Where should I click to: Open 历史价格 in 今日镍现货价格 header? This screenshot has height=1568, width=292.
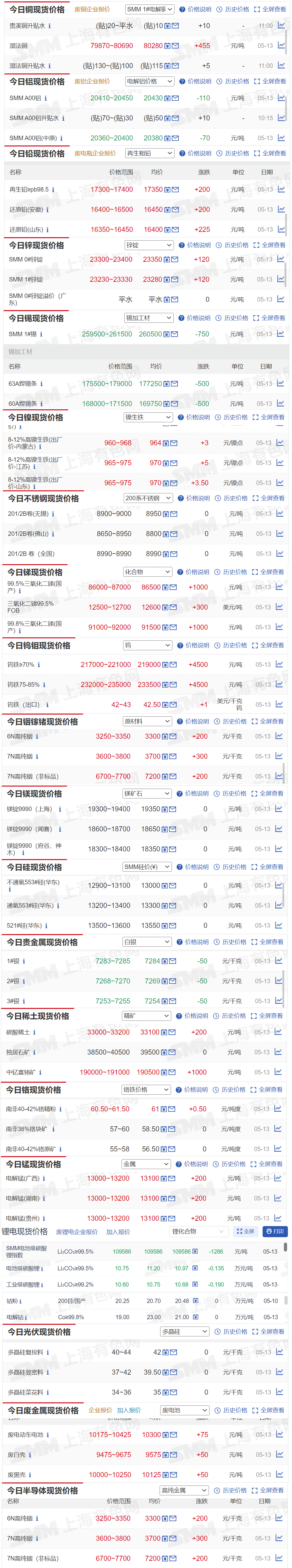232,417
